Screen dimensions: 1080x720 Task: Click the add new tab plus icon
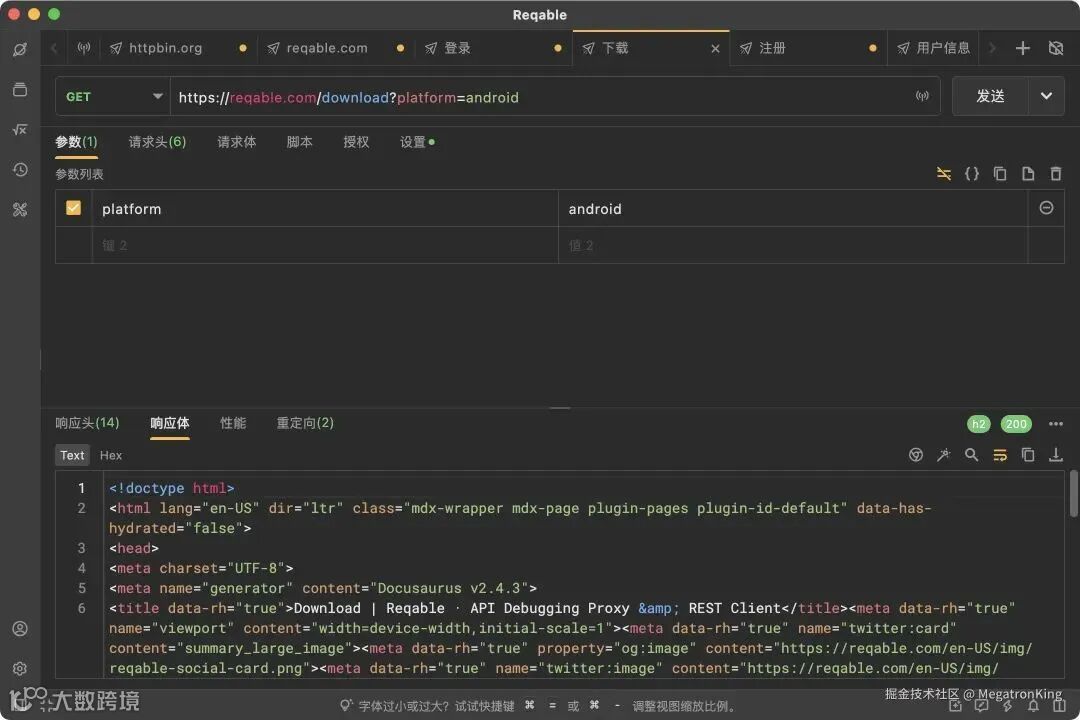(1023, 48)
